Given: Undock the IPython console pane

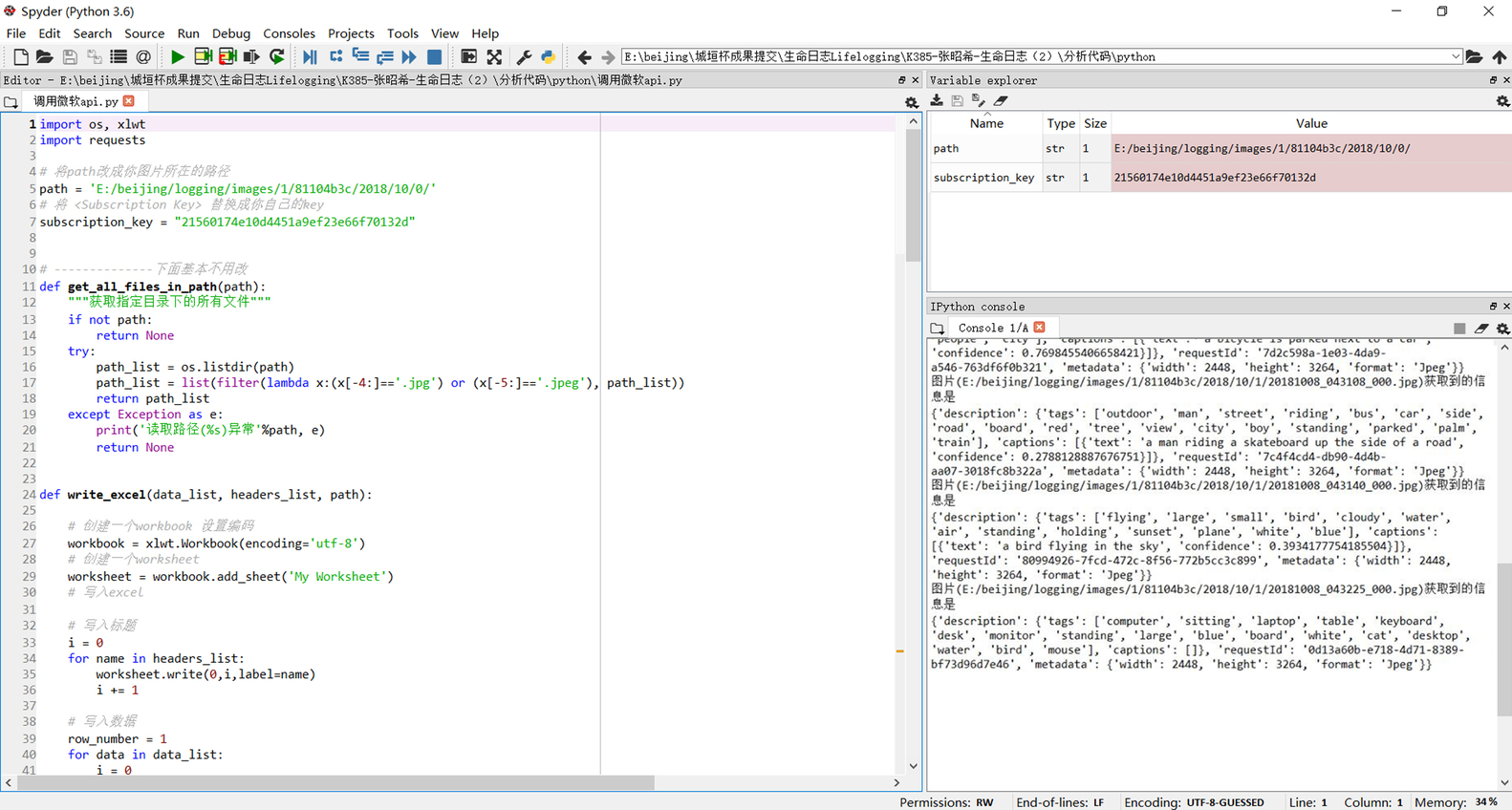Looking at the screenshot, I should [1493, 307].
